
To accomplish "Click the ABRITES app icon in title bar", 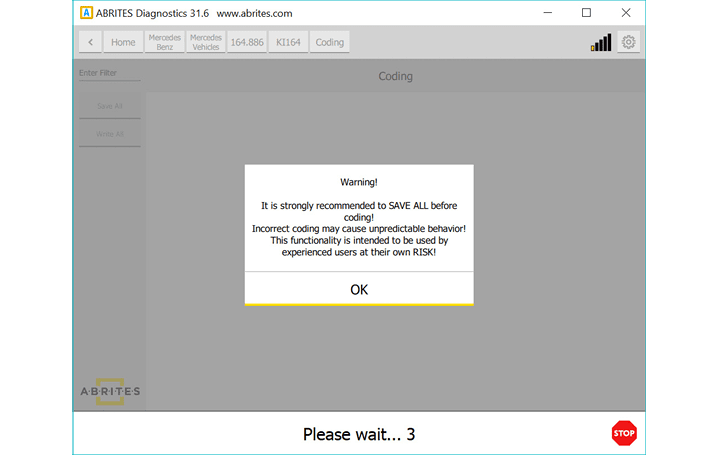I will (x=87, y=13).
